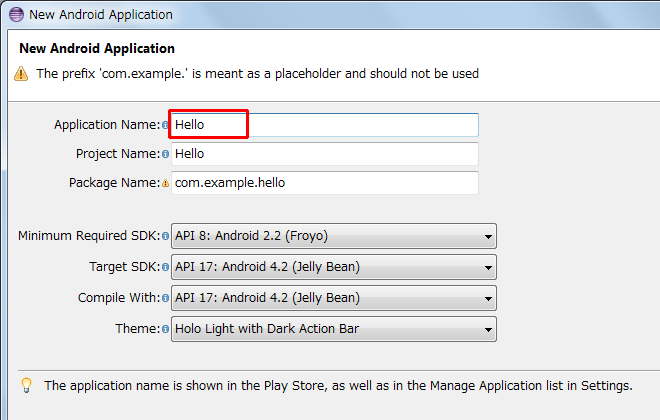Click the info icon beside Minimum Required SDK
The width and height of the screenshot is (660, 420).
(x=165, y=237)
